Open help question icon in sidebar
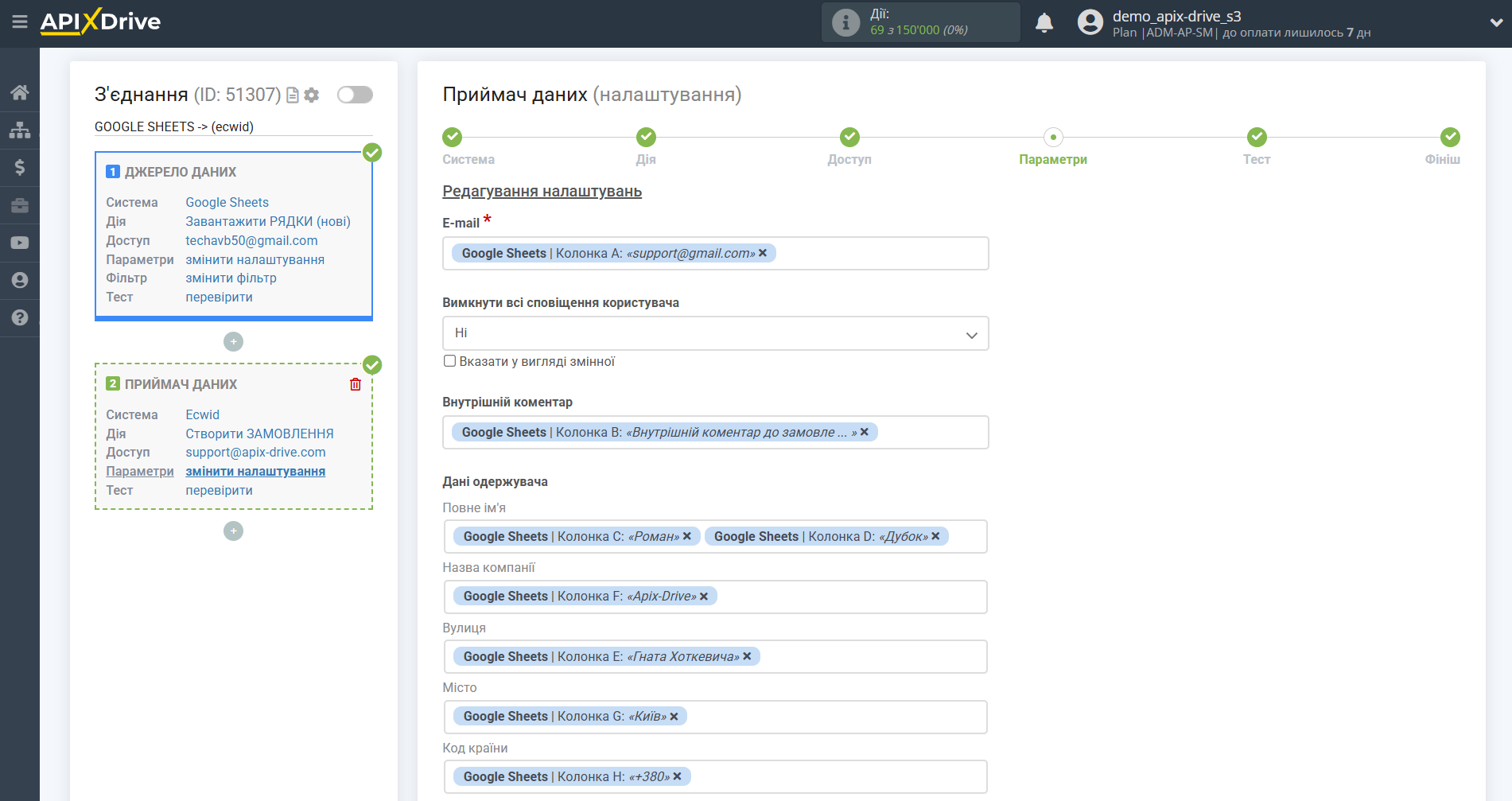Viewport: 1512px width, 801px height. [20, 317]
